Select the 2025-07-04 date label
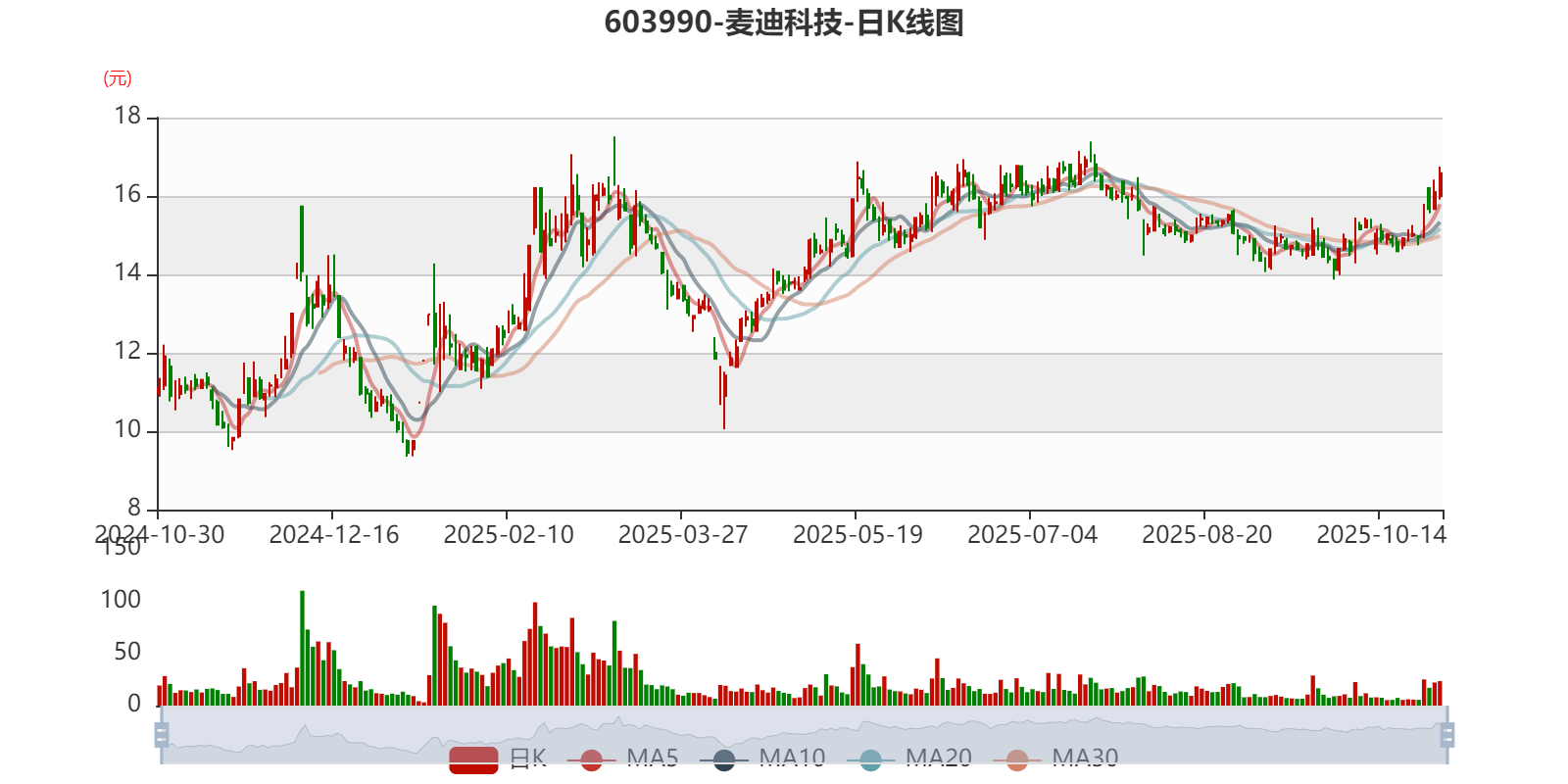 click(x=1032, y=535)
